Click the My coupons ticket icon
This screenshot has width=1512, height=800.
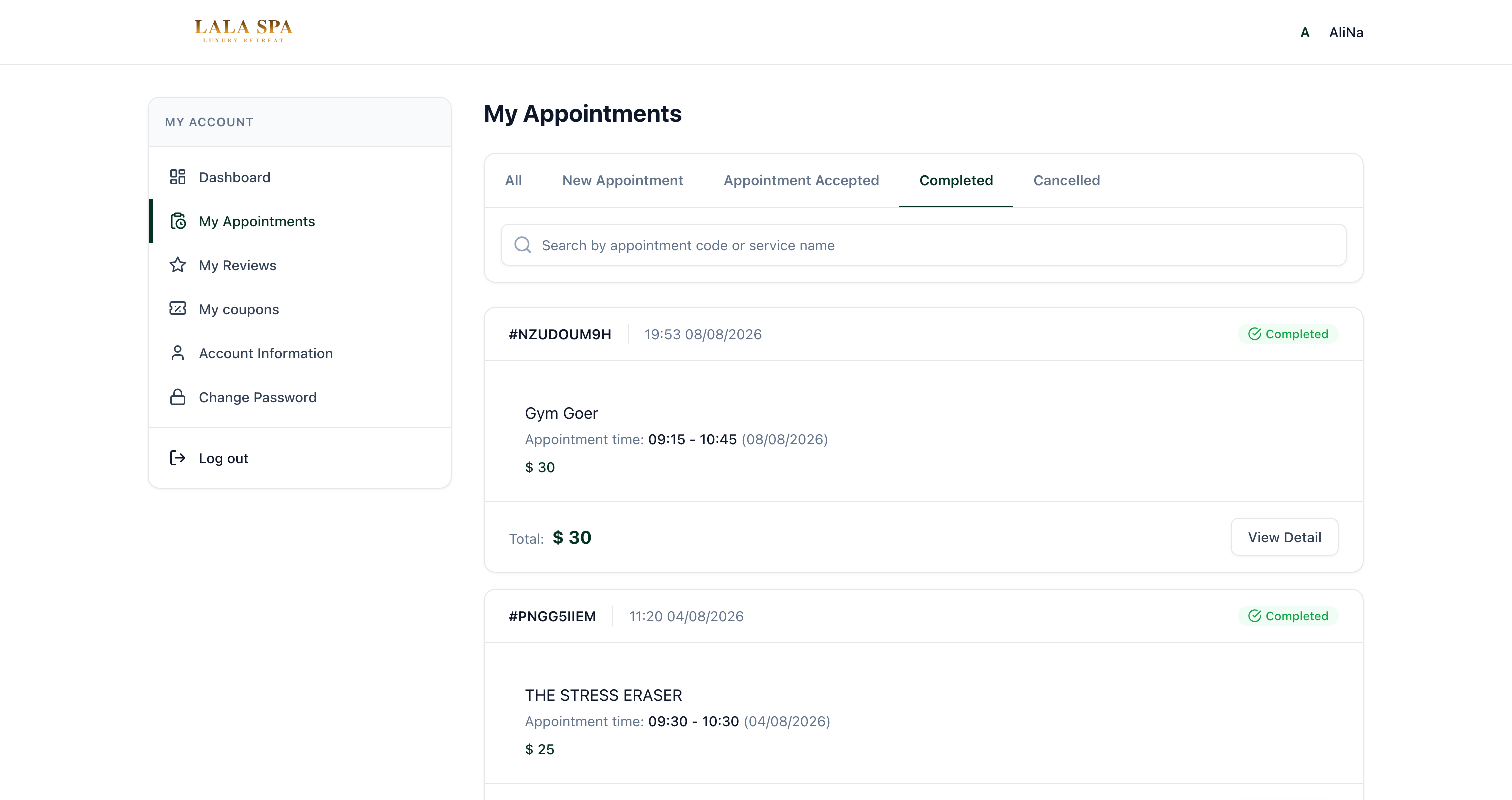click(178, 308)
